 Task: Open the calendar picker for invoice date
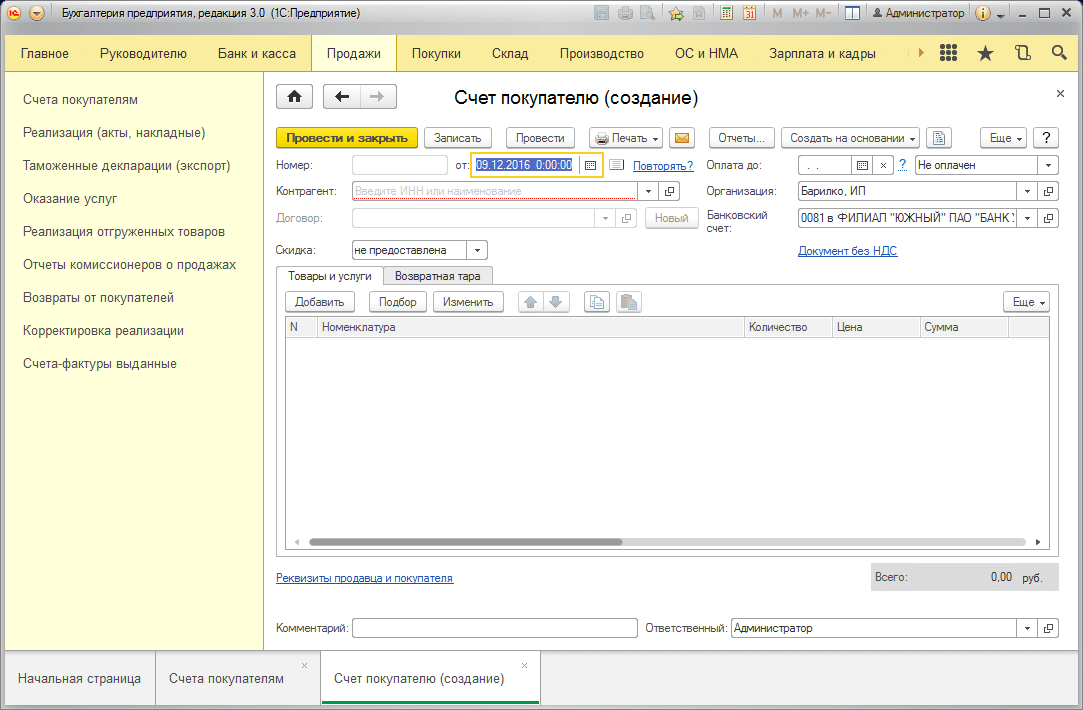point(590,165)
